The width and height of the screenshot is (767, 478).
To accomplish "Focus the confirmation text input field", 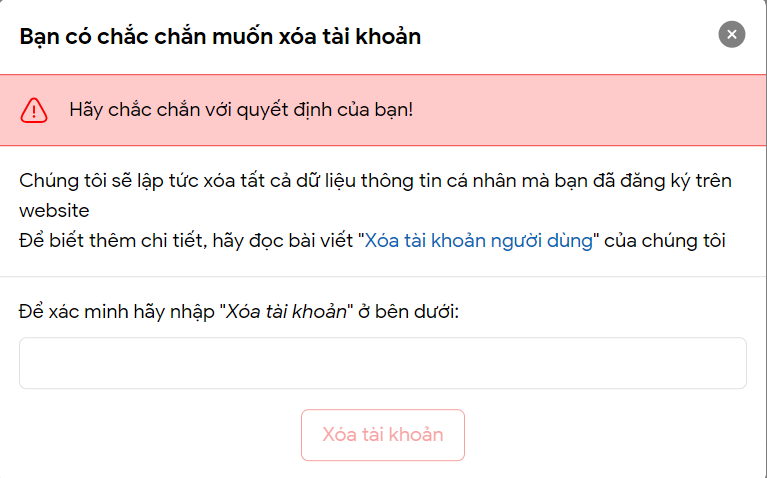I will click(383, 363).
